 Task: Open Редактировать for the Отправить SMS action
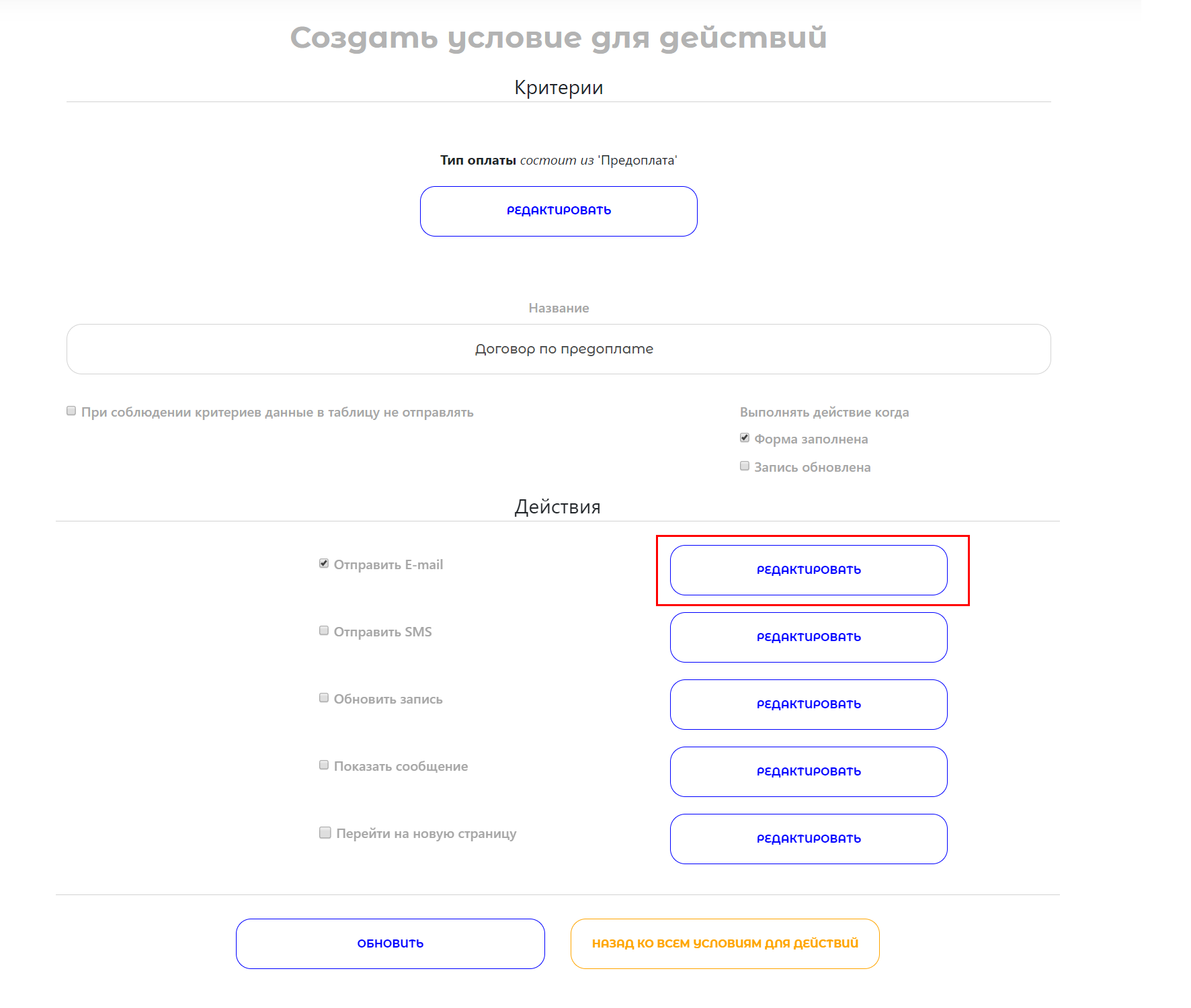(809, 637)
